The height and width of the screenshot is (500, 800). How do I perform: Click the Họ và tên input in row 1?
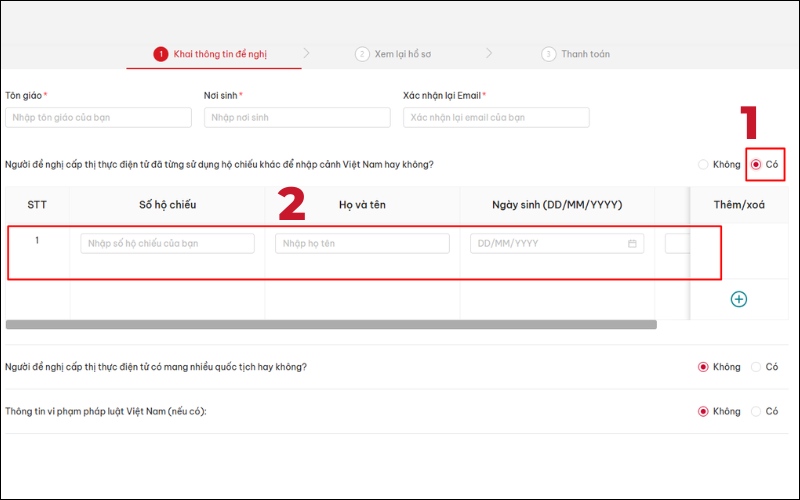click(x=362, y=243)
